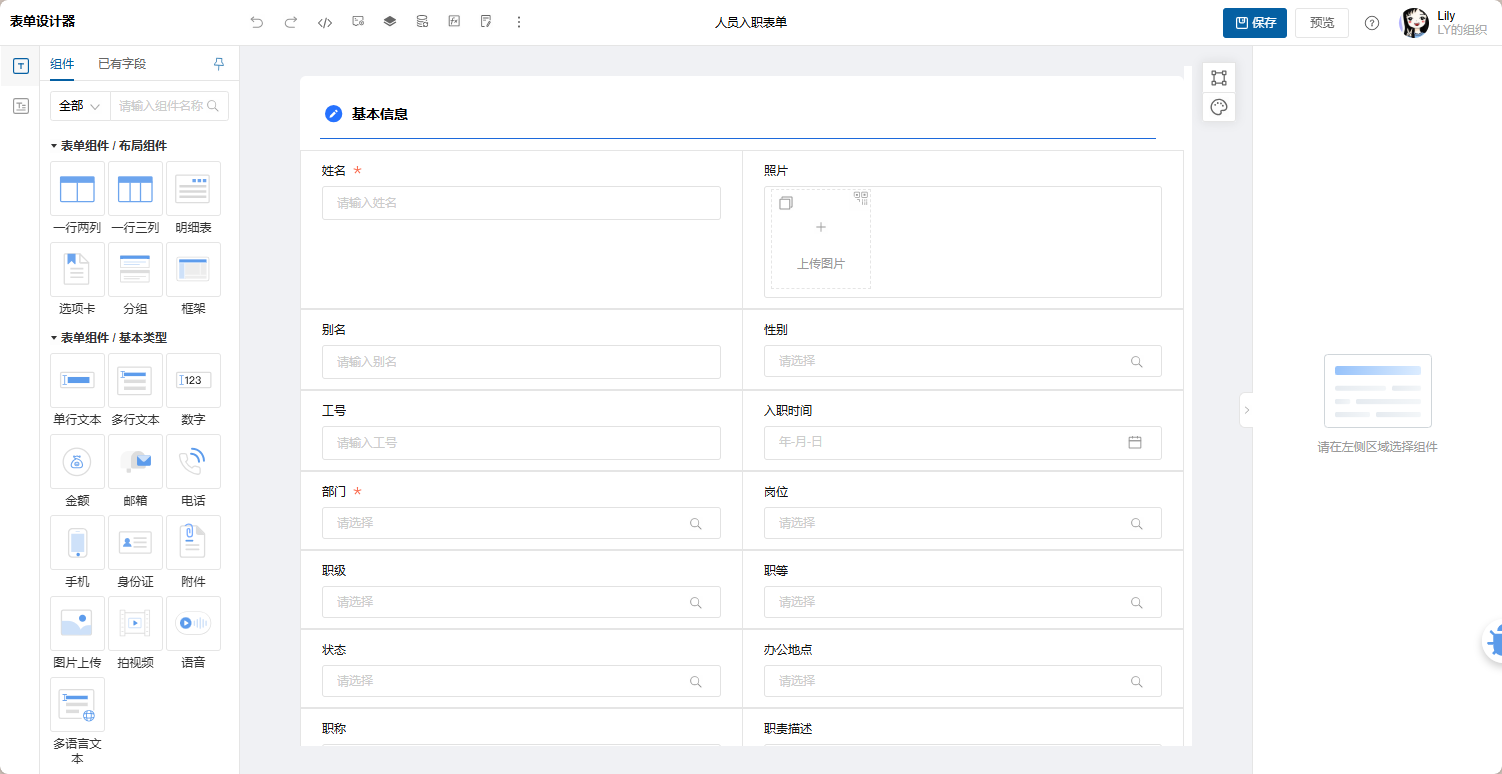Collapse the 表单组件 / 基本类型 section
This screenshot has height=774, width=1502.
point(54,338)
